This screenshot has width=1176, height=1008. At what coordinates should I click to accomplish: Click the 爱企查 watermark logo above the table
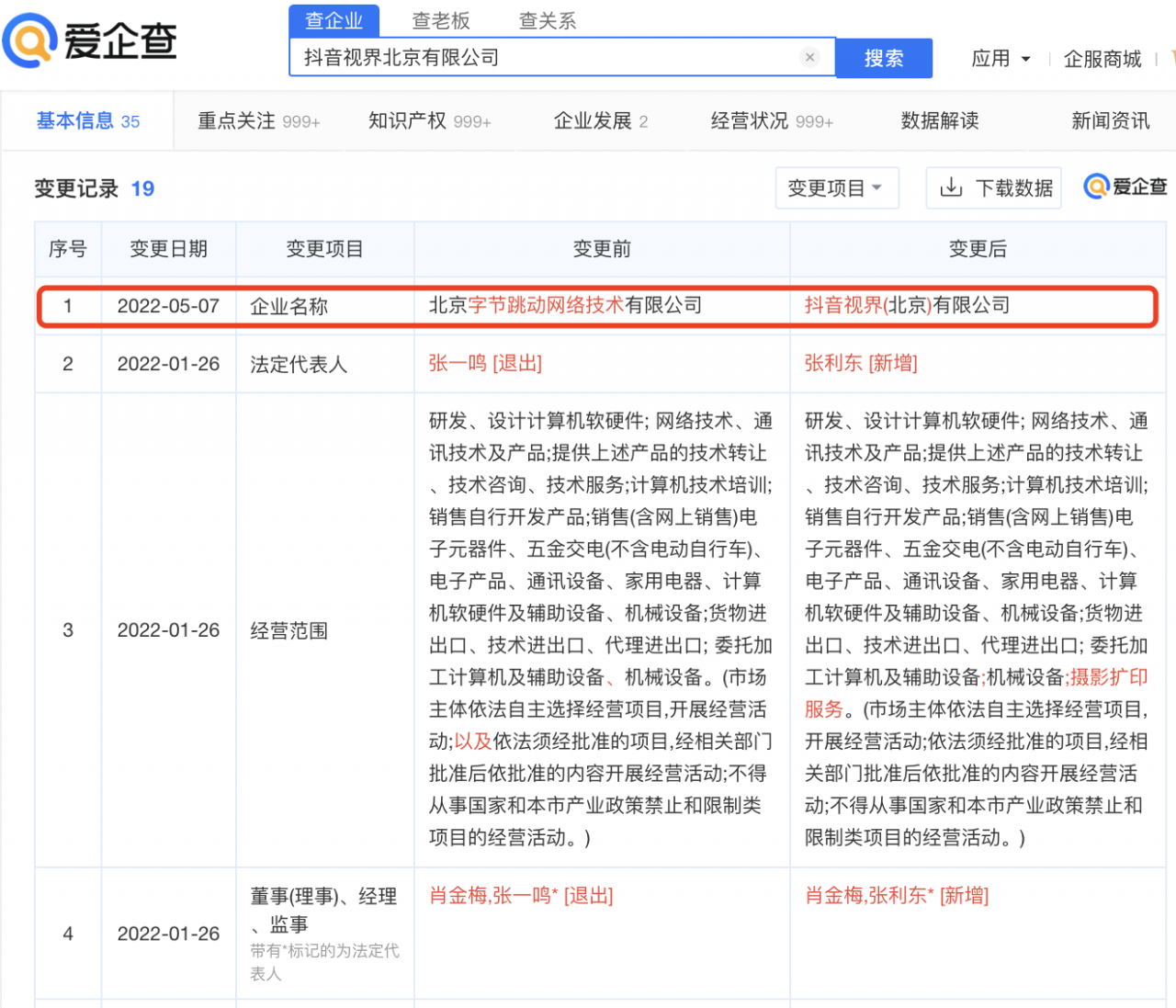1123,187
